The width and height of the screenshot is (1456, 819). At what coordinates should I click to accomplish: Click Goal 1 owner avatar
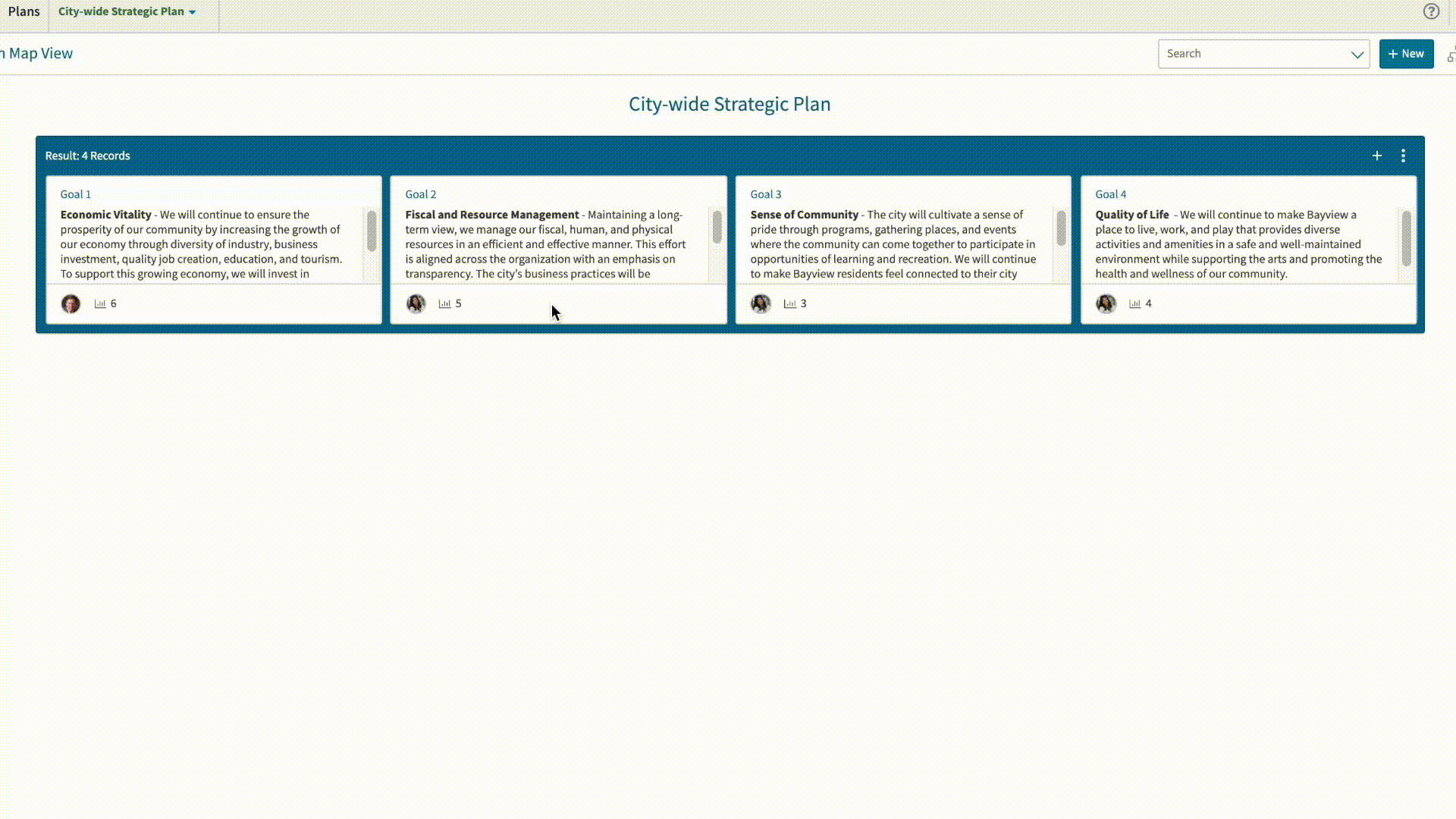click(x=71, y=304)
